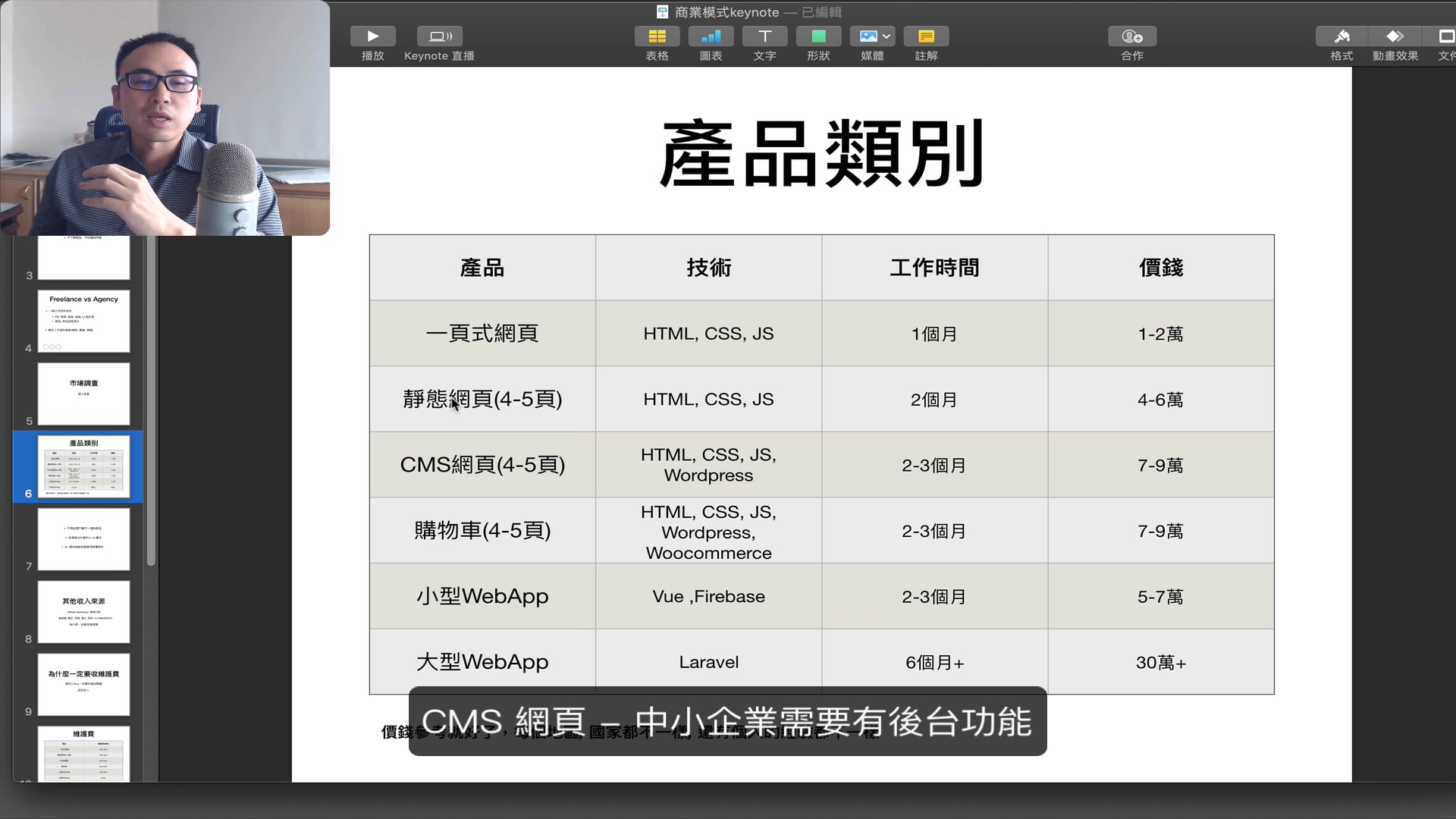
Task: Insert a shape from toolbar
Action: (818, 36)
